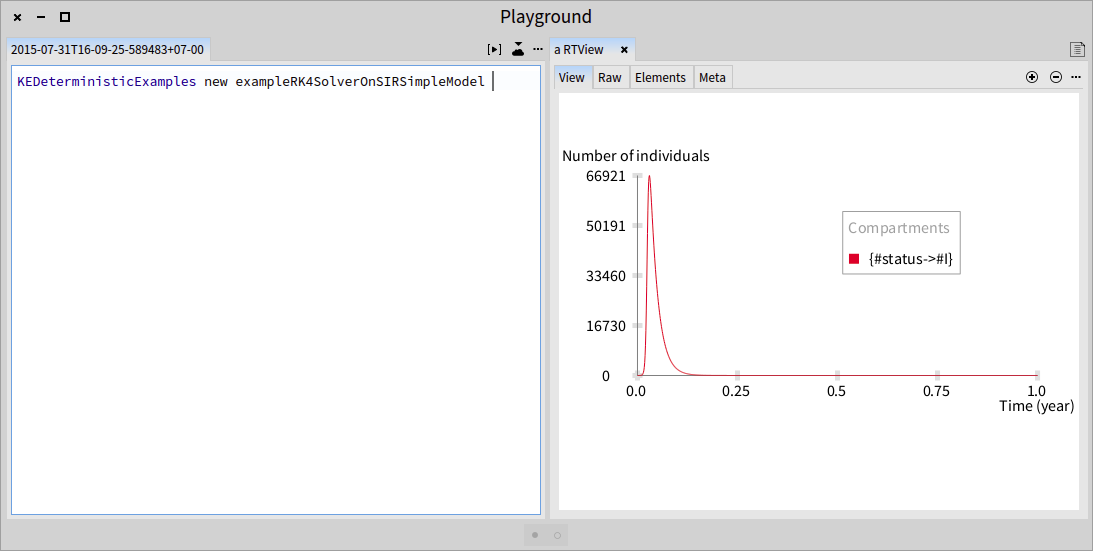Click the page icon in inspector corner
The height and width of the screenshot is (552, 1094).
tap(1077, 50)
